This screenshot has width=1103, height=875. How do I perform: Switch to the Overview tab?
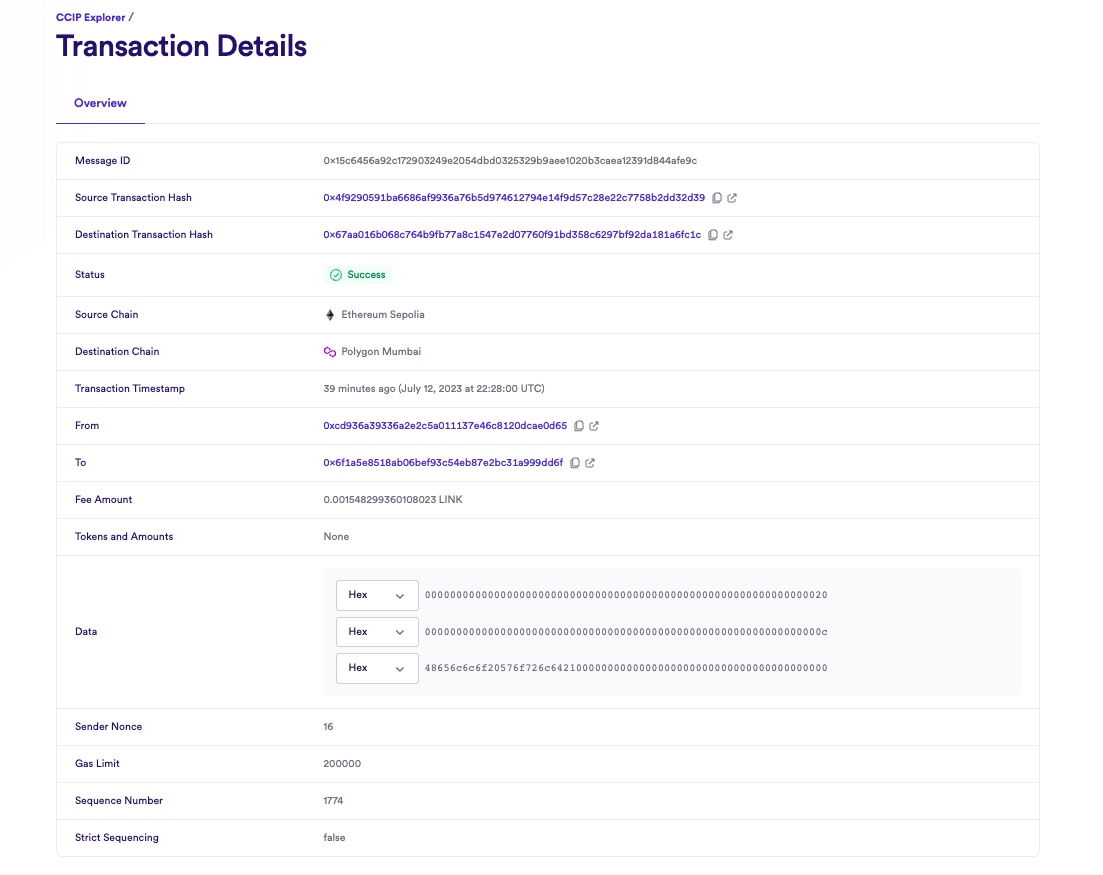pos(101,103)
